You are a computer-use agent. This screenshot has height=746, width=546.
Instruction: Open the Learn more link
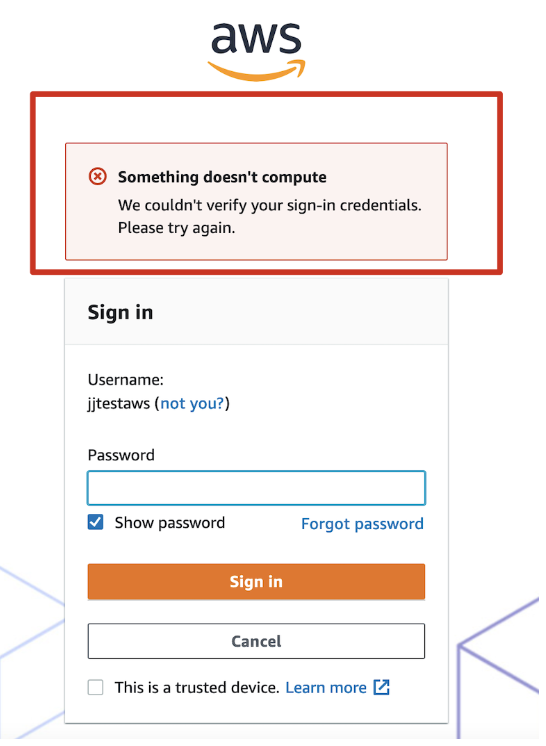326,687
